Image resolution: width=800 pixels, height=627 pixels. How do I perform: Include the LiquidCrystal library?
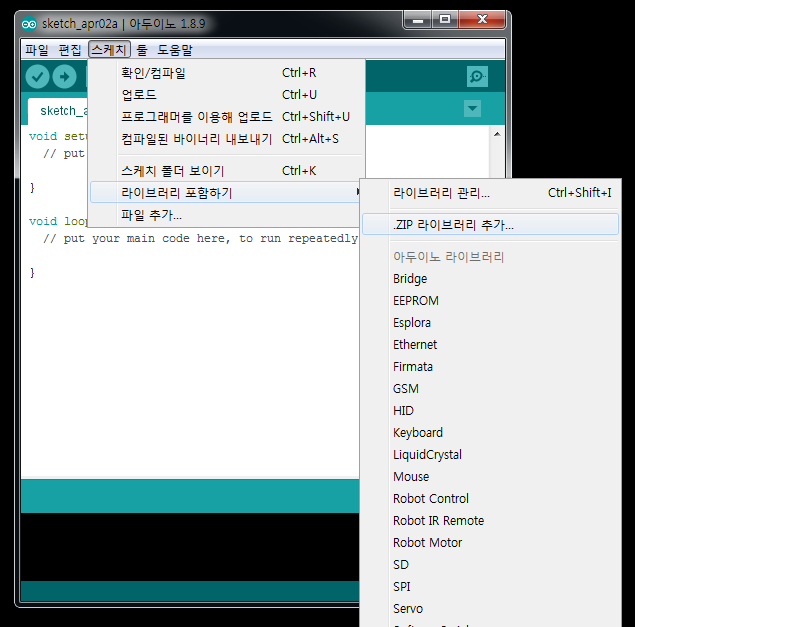coord(490,454)
